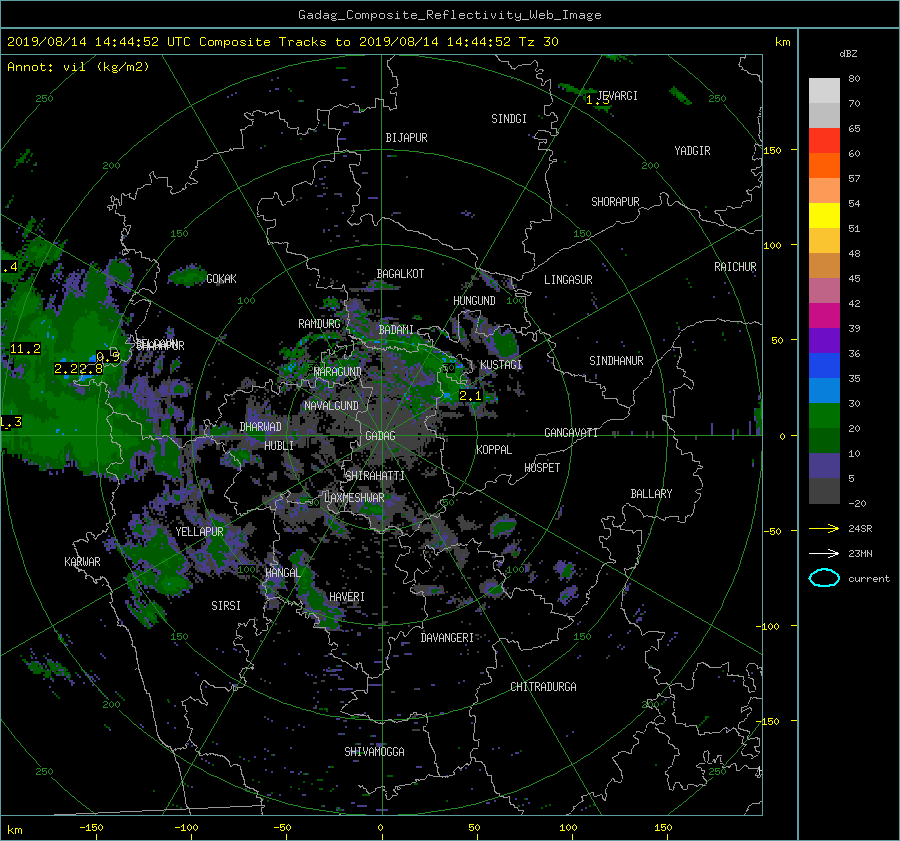900x841 pixels.
Task: Click the KARWAR coastal label
Action: [x=82, y=561]
